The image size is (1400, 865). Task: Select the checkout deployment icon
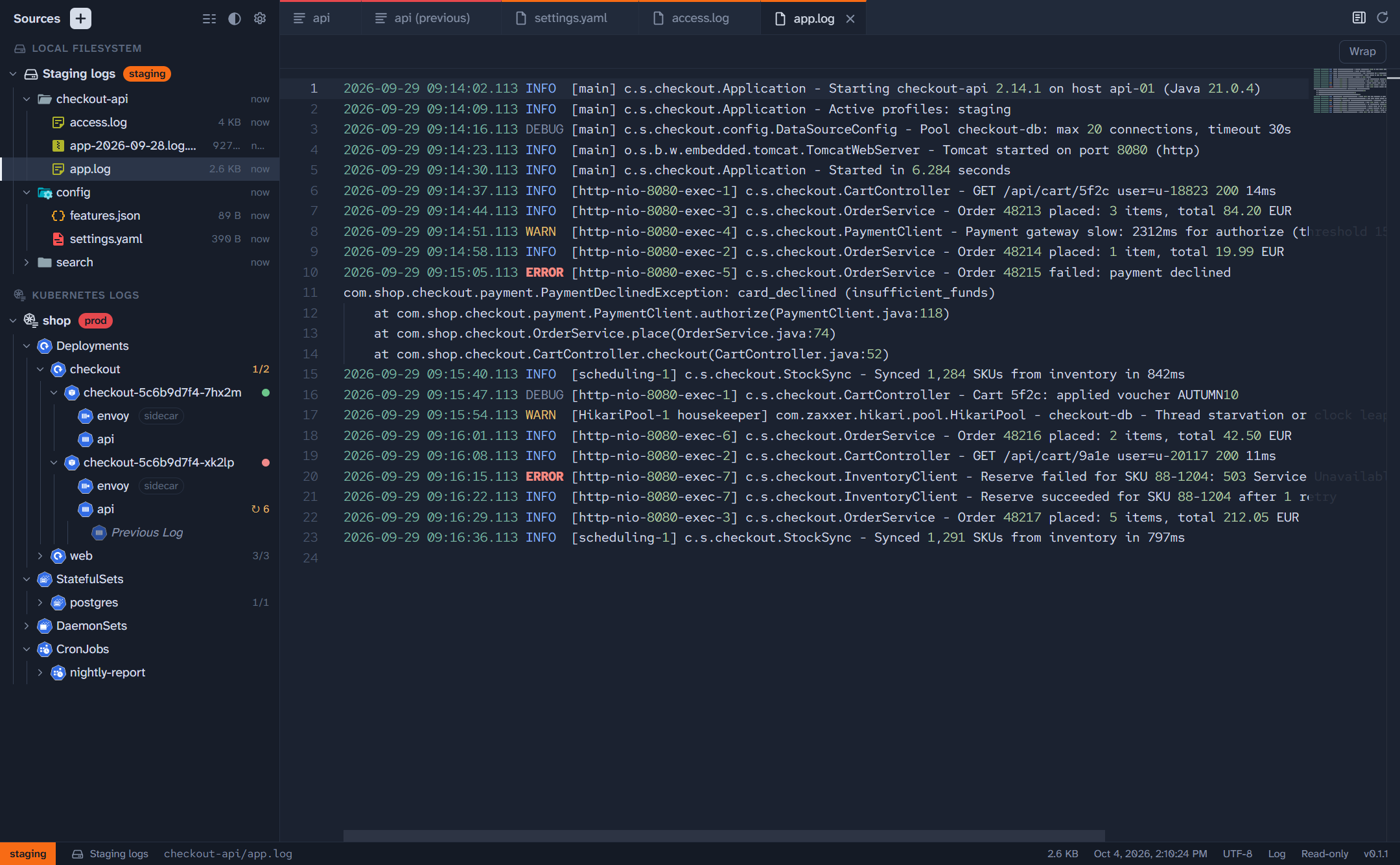click(x=58, y=369)
